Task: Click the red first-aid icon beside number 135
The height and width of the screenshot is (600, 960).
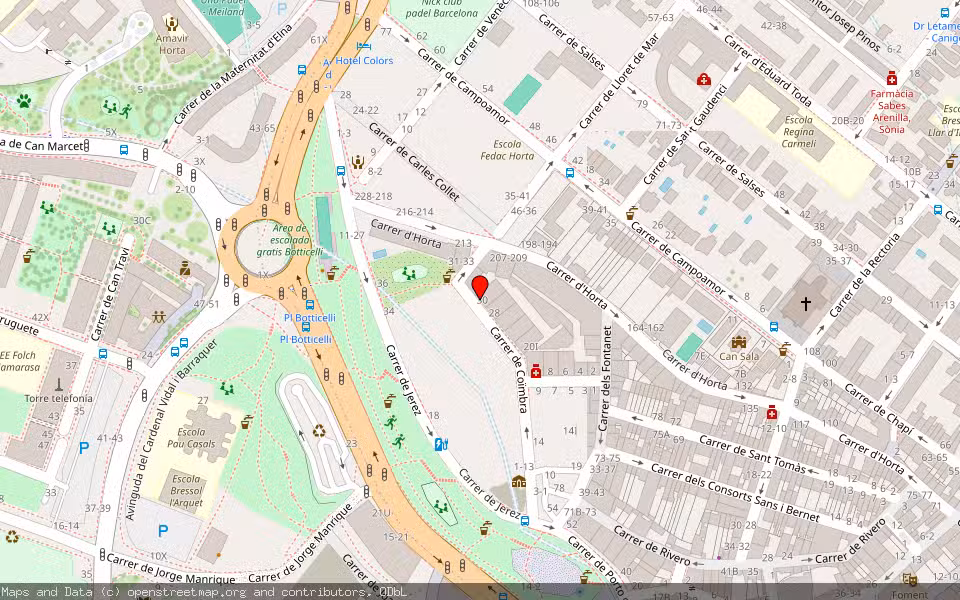Action: click(771, 413)
